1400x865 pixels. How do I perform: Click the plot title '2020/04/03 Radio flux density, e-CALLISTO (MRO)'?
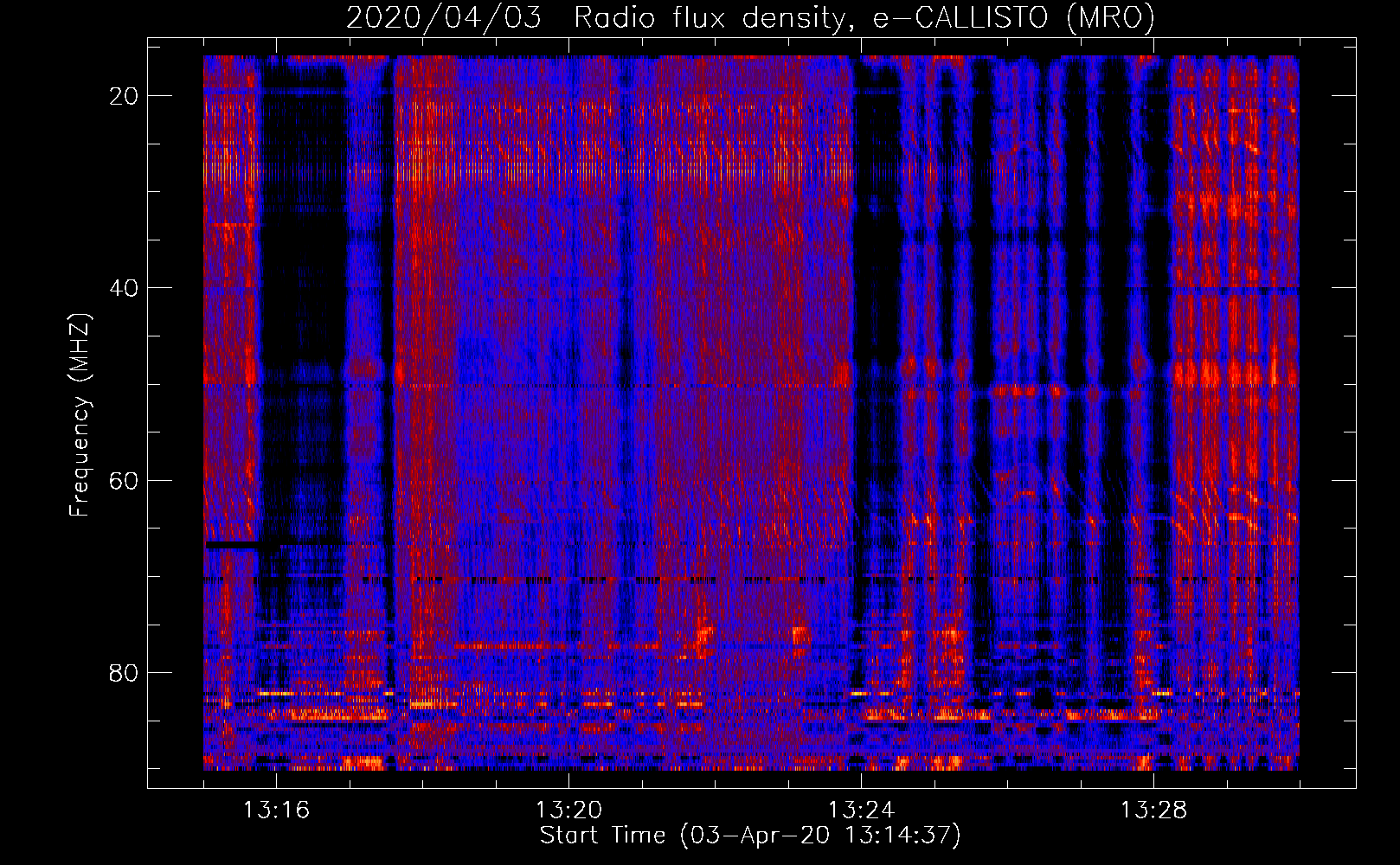click(750, 18)
